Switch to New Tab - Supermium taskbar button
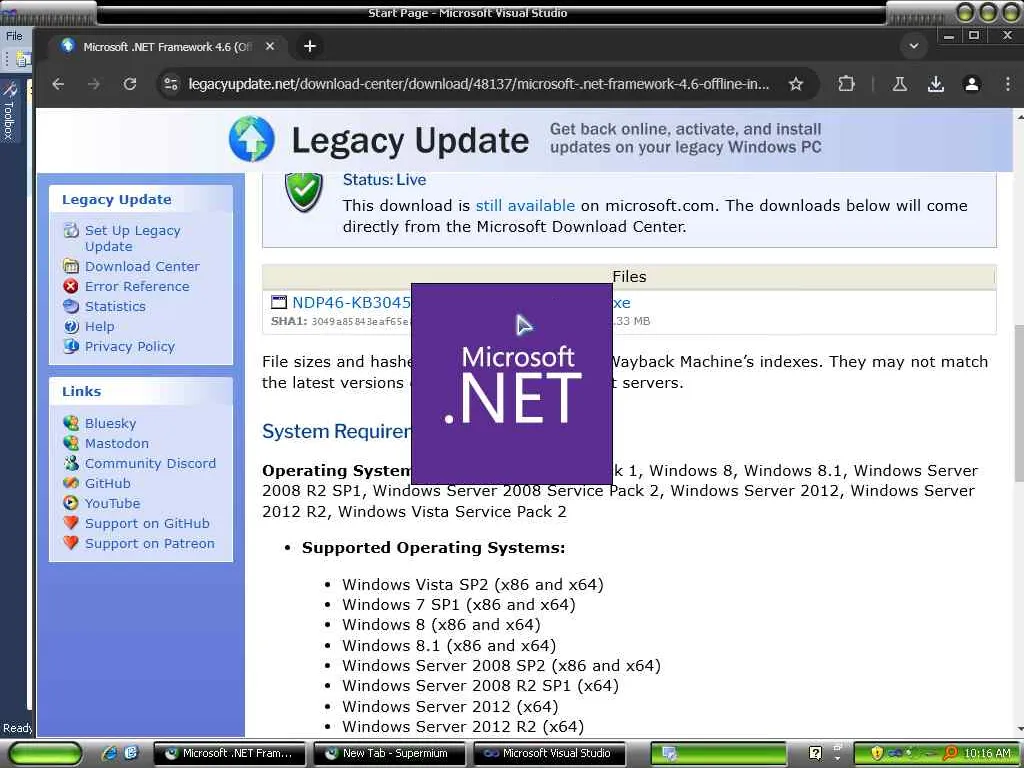This screenshot has width=1024, height=768. point(389,754)
